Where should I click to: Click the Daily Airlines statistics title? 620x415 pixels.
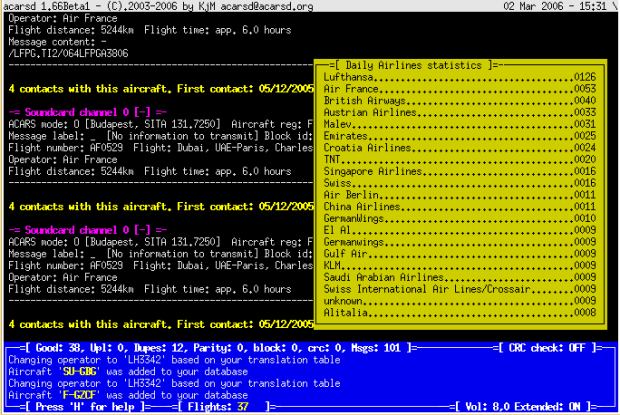414,65
